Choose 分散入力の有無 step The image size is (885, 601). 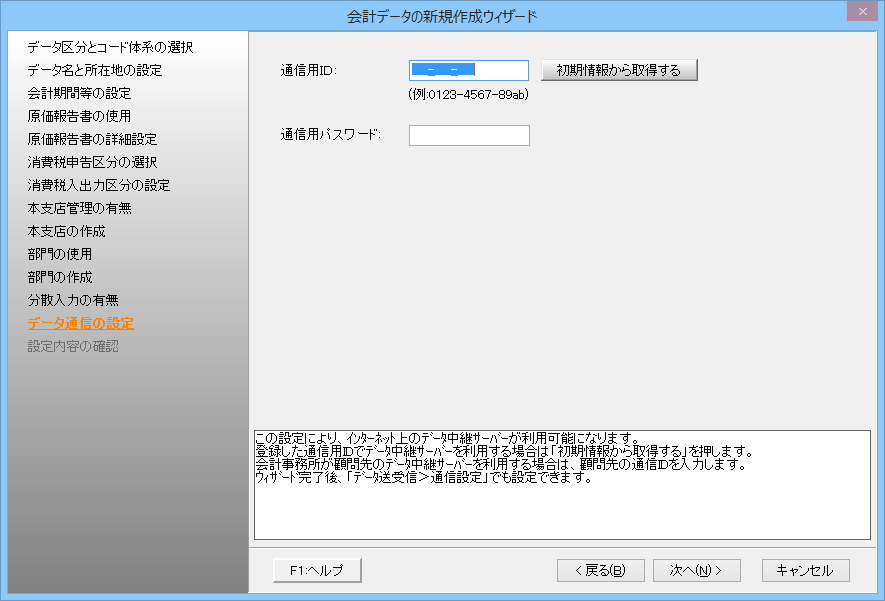click(73, 300)
